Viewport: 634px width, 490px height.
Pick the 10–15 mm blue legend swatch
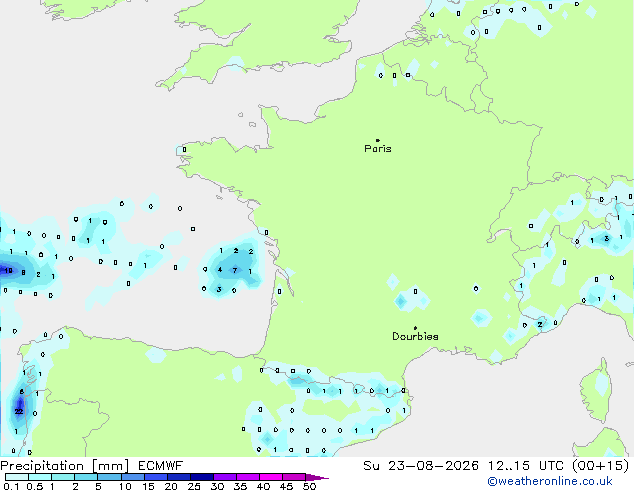tap(133, 477)
